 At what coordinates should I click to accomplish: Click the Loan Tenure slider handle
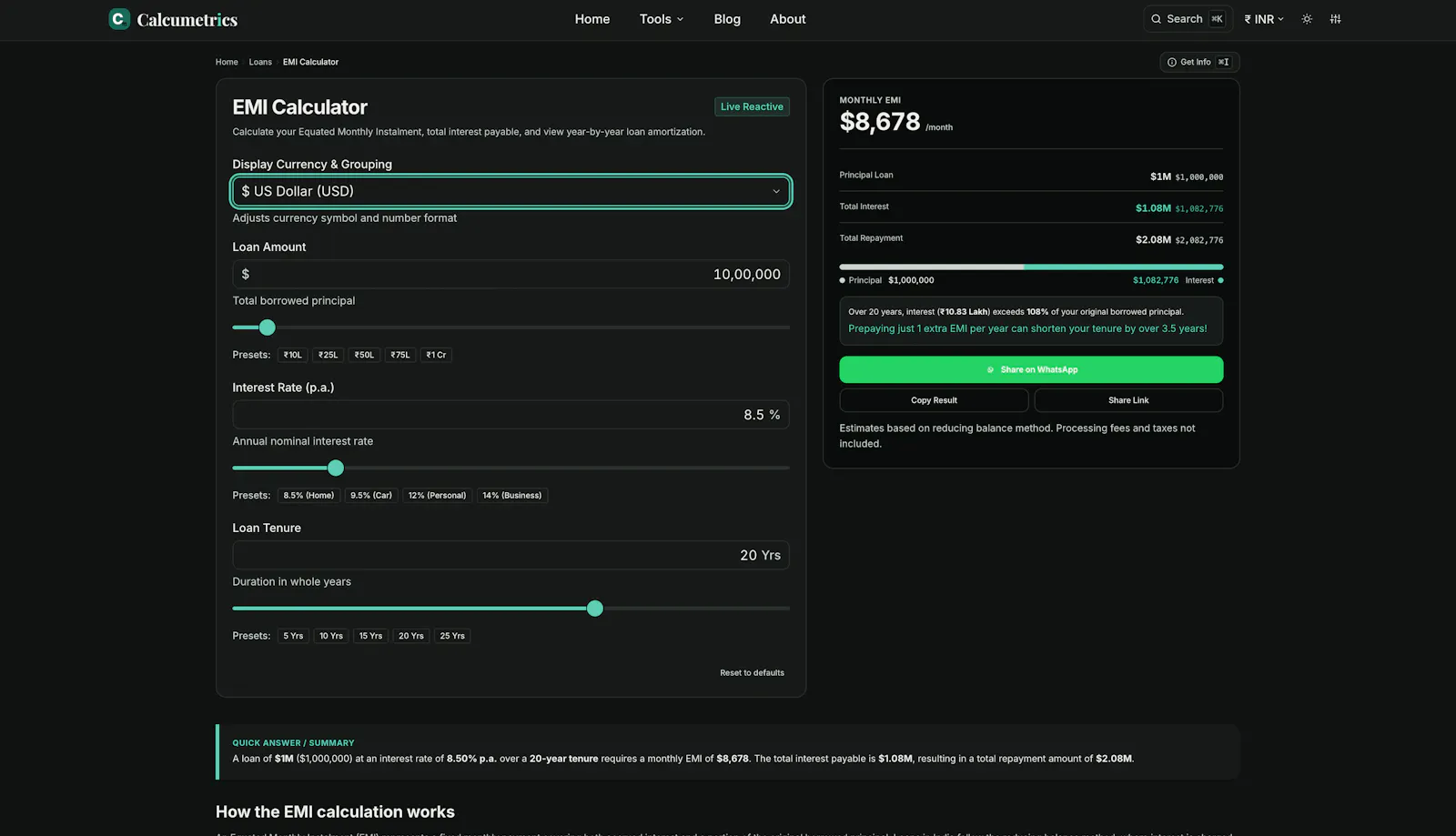595,609
